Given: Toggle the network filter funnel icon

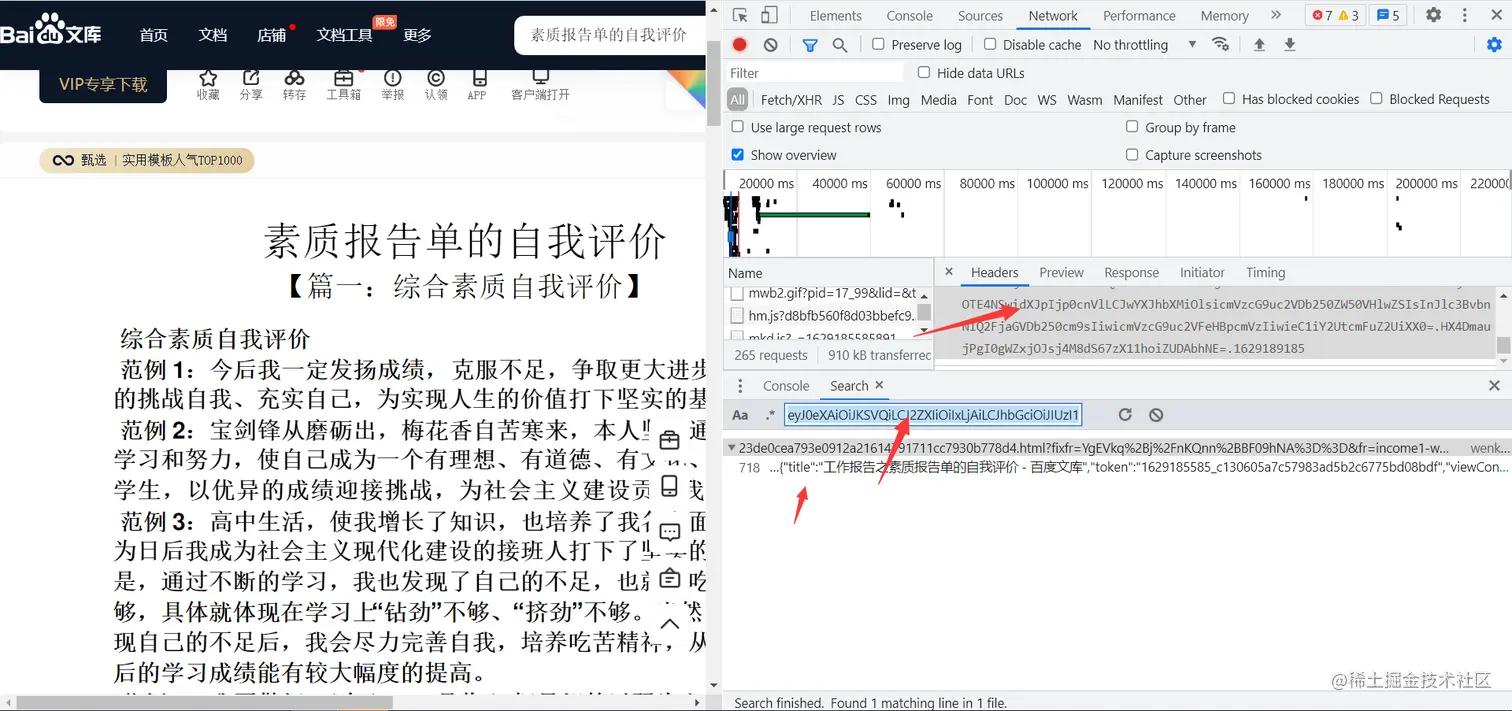Looking at the screenshot, I should [810, 45].
